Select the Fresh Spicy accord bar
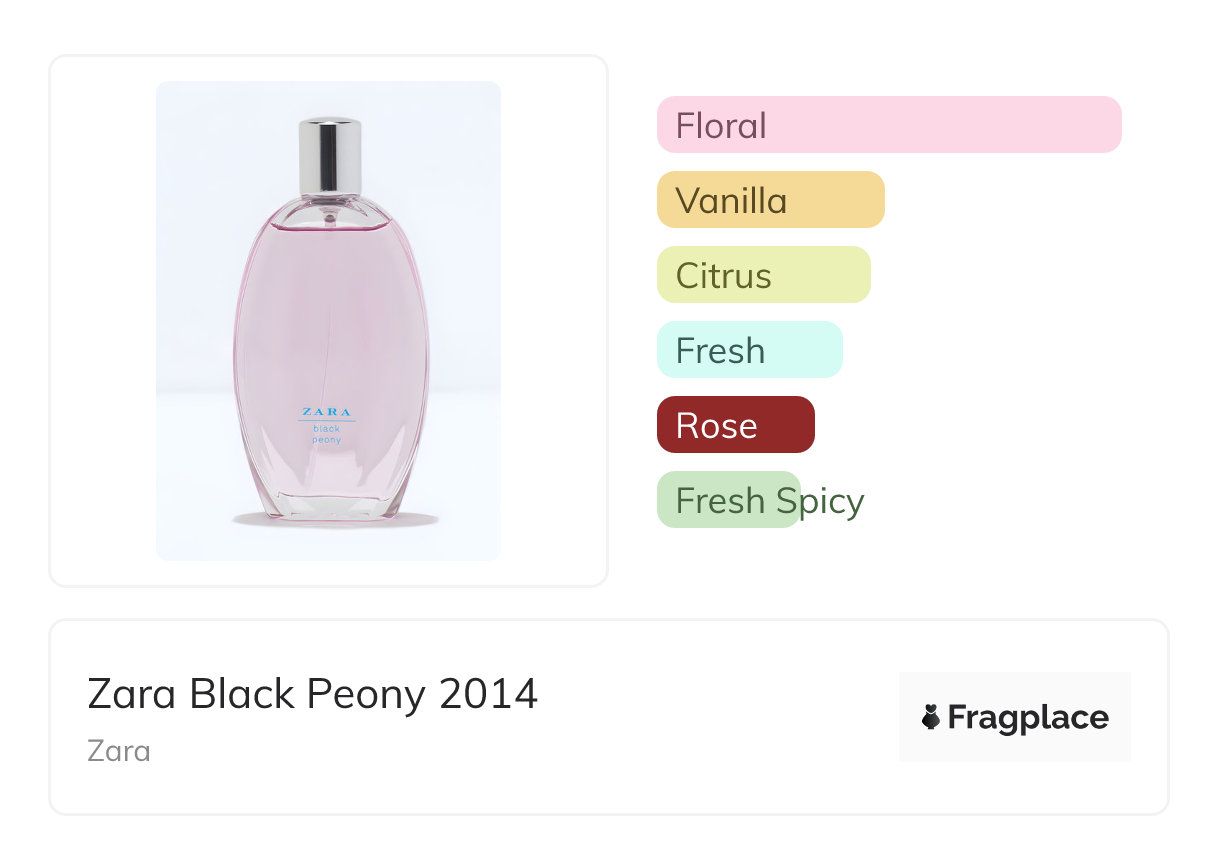The height and width of the screenshot is (864, 1218). coord(728,500)
